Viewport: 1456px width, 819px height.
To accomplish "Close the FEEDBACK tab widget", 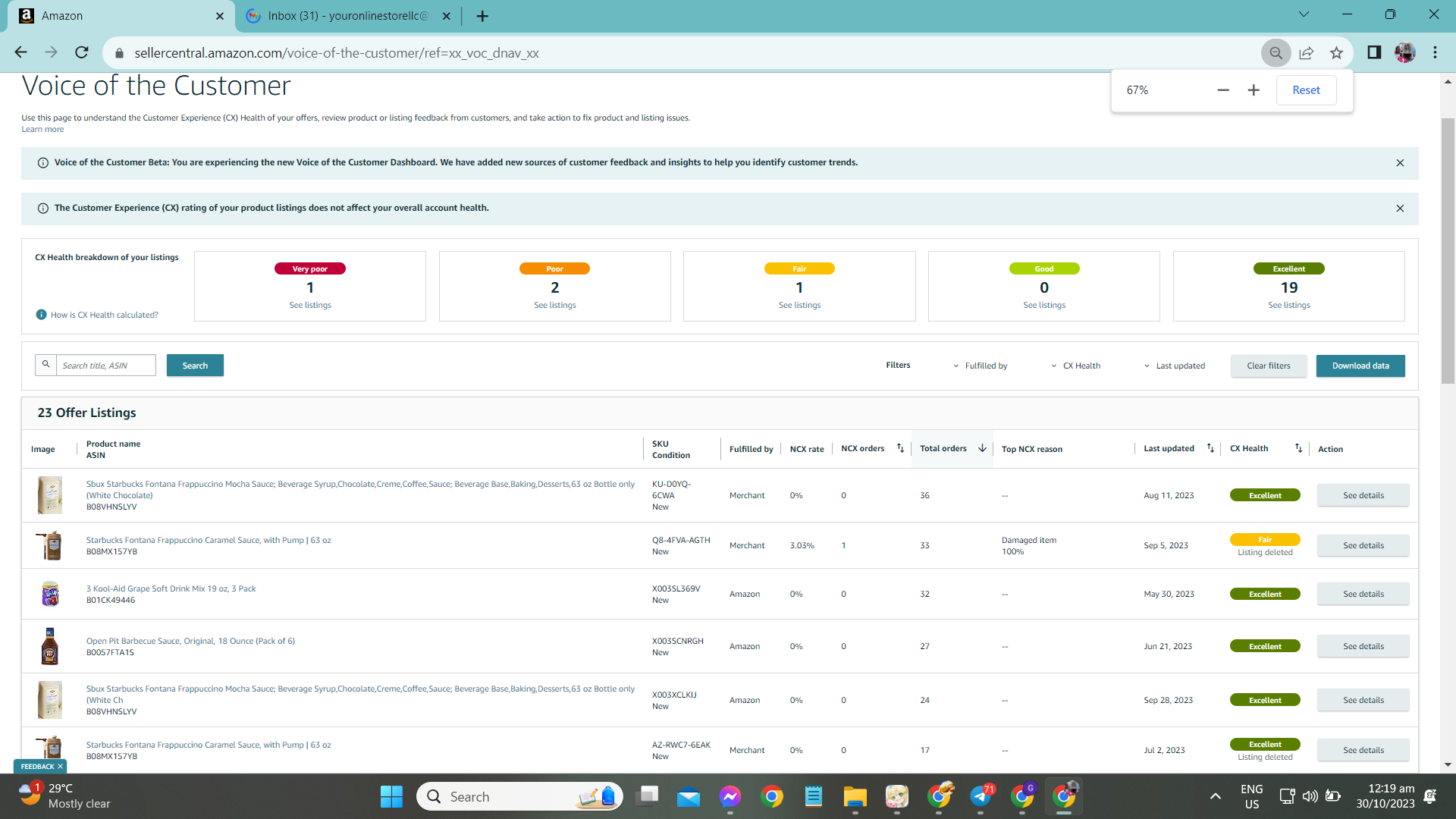I will [x=60, y=767].
